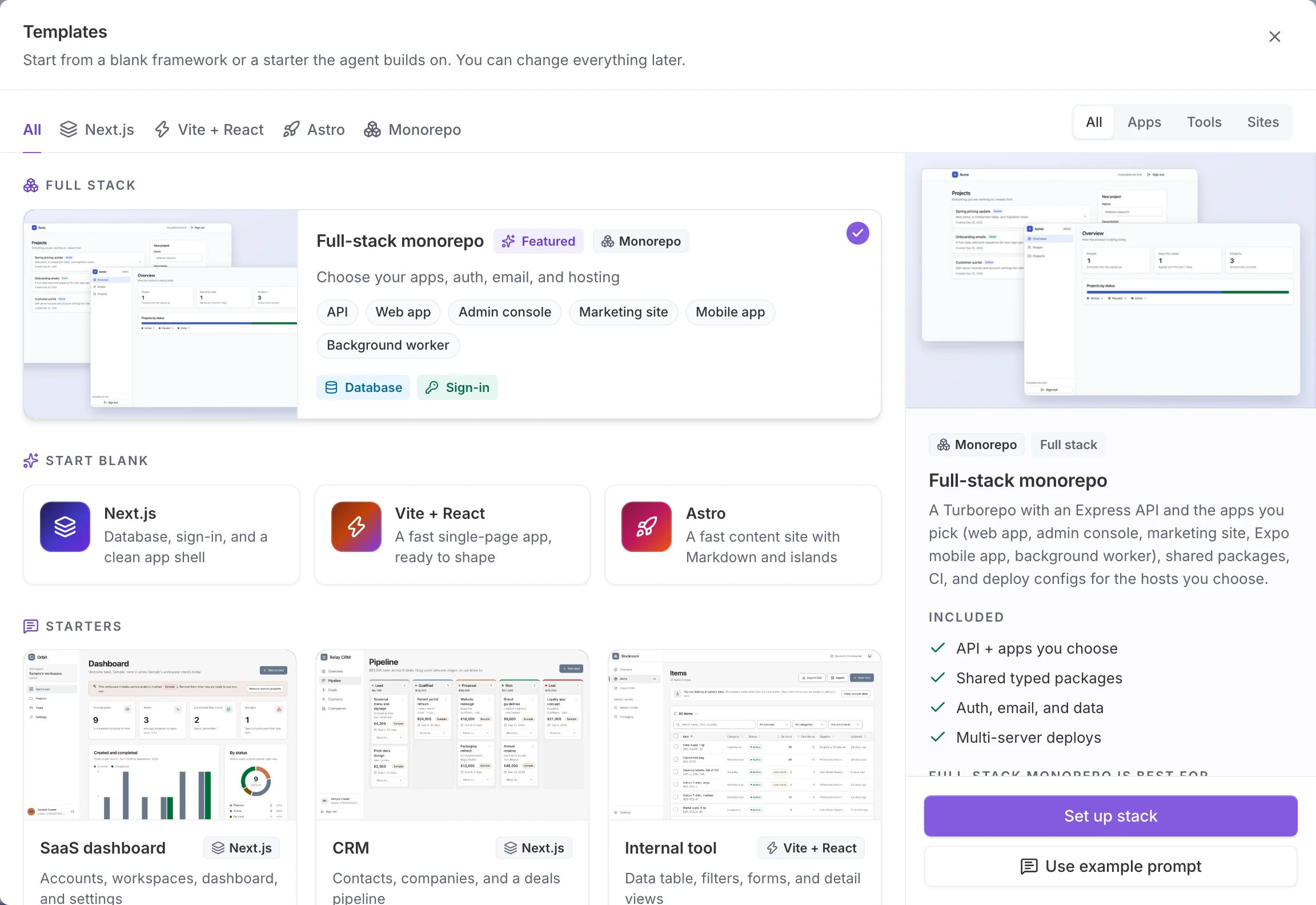Click the Internal tool title
The width and height of the screenshot is (1316, 905).
(671, 848)
